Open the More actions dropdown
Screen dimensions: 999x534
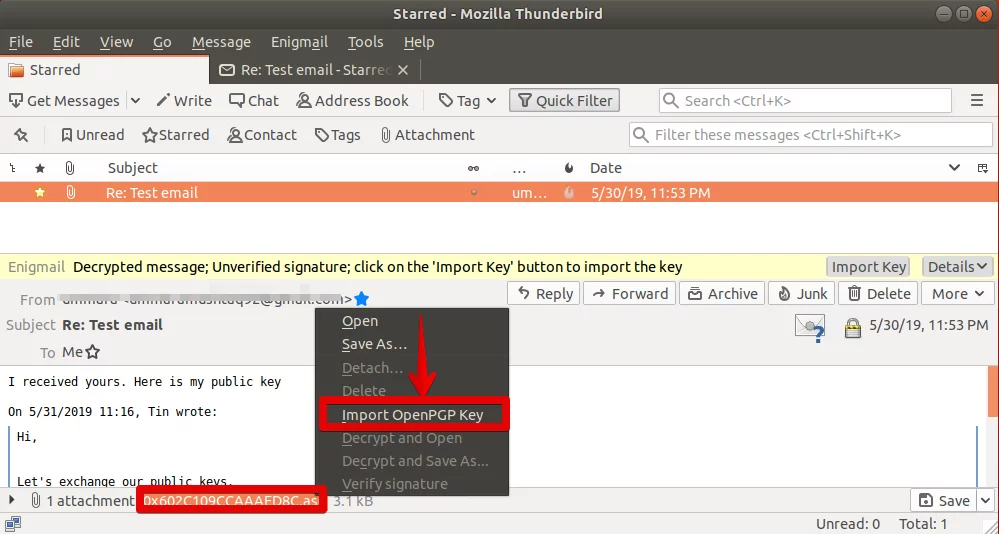[x=957, y=294]
